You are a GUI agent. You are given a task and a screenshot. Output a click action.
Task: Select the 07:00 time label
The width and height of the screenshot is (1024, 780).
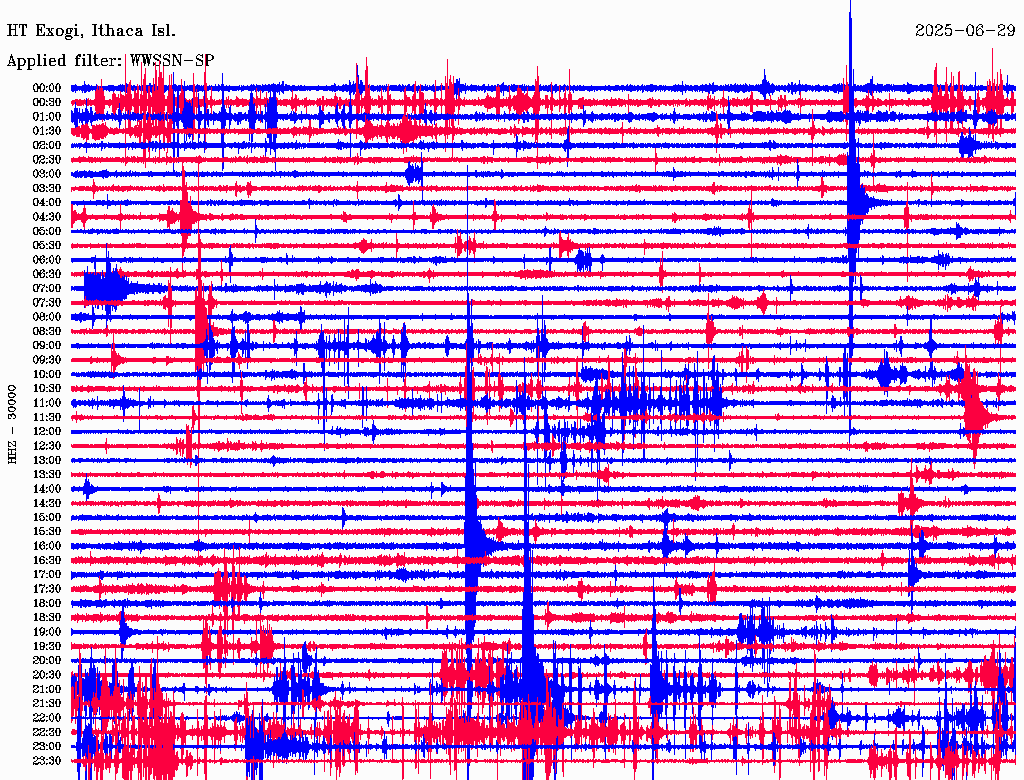[47, 289]
